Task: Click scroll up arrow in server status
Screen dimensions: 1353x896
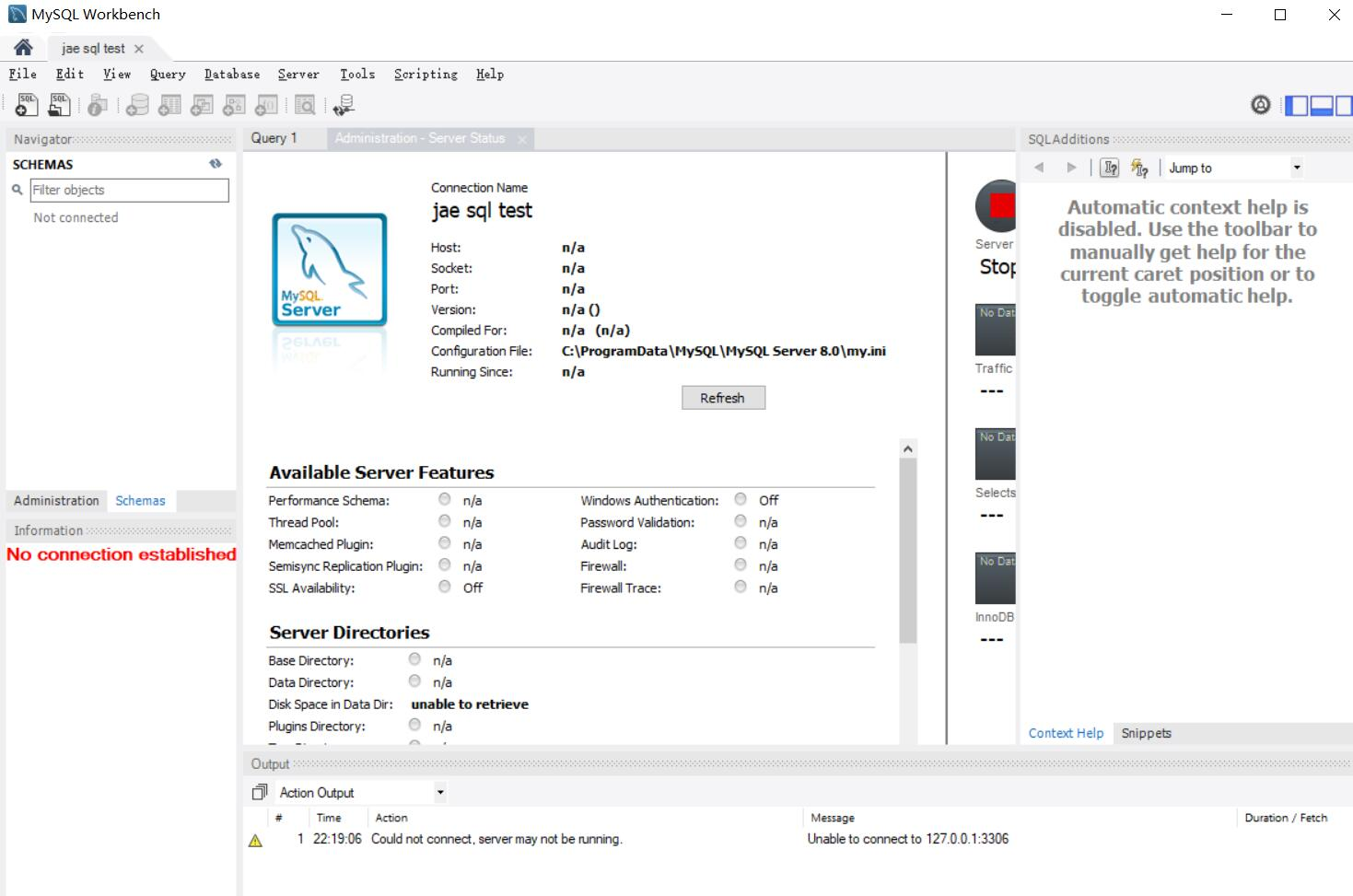Action: pyautogui.click(x=908, y=448)
